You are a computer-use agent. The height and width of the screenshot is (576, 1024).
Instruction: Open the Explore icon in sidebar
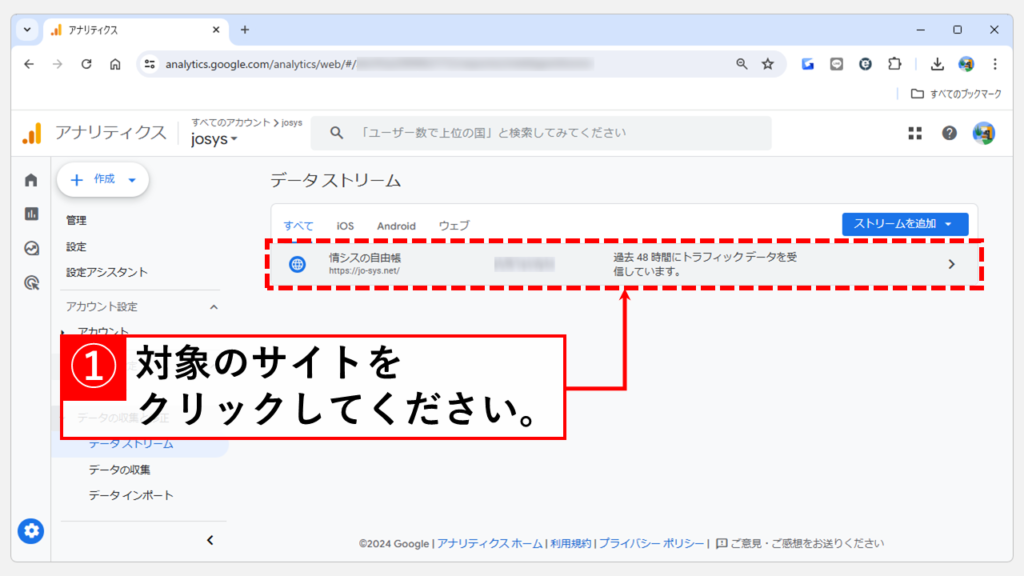tap(31, 248)
